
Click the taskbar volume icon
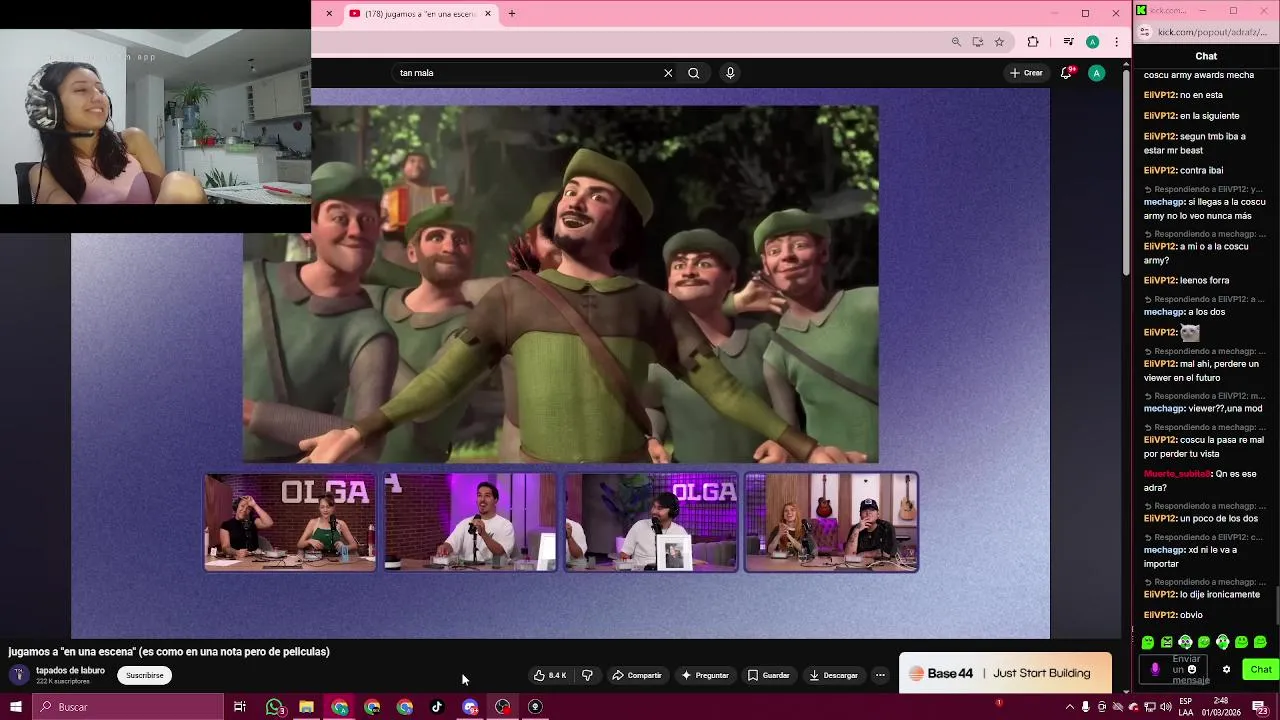1165,707
